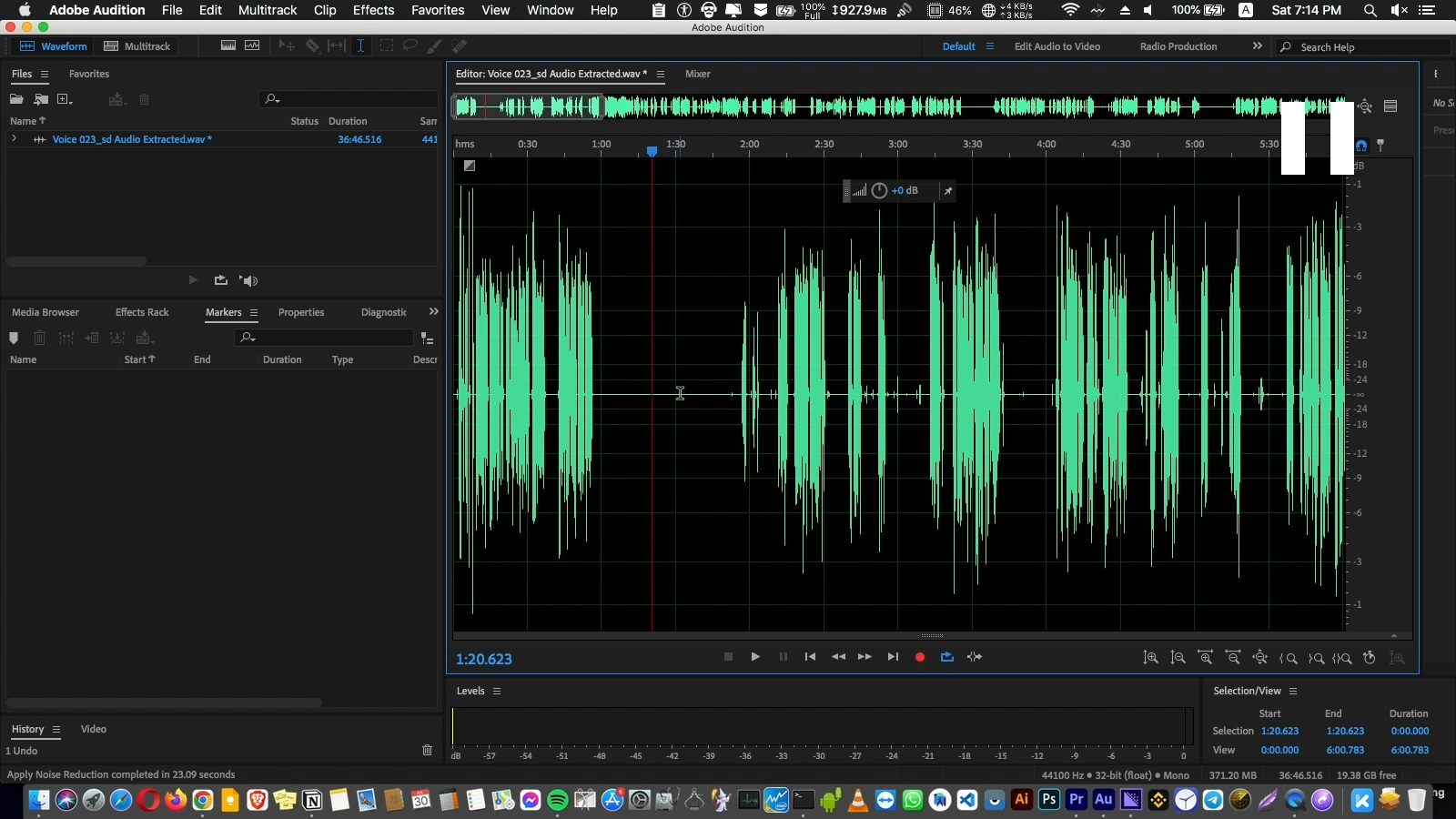
Task: Open Levels panel menu
Action: 497,692
